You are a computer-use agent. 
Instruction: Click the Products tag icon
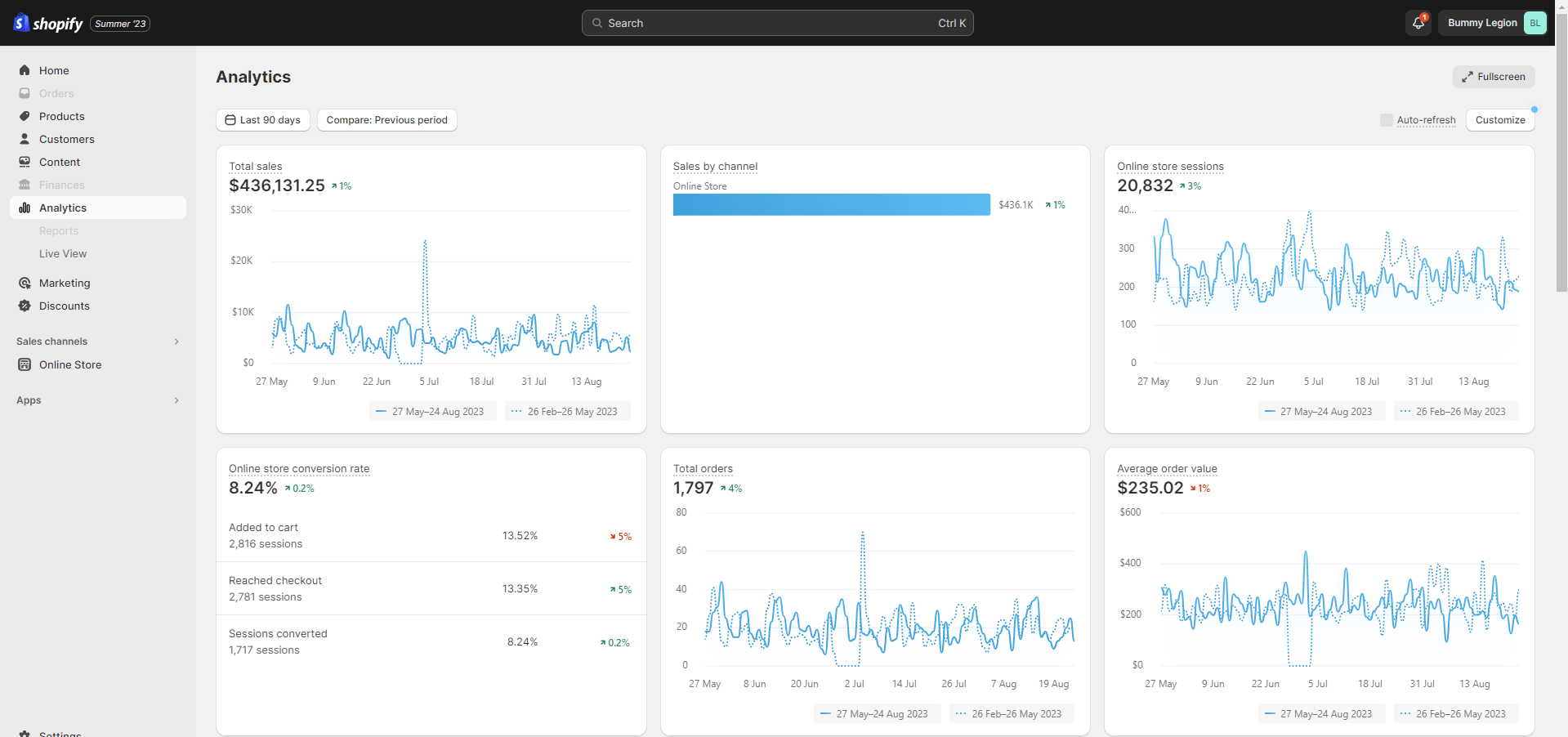coord(25,116)
